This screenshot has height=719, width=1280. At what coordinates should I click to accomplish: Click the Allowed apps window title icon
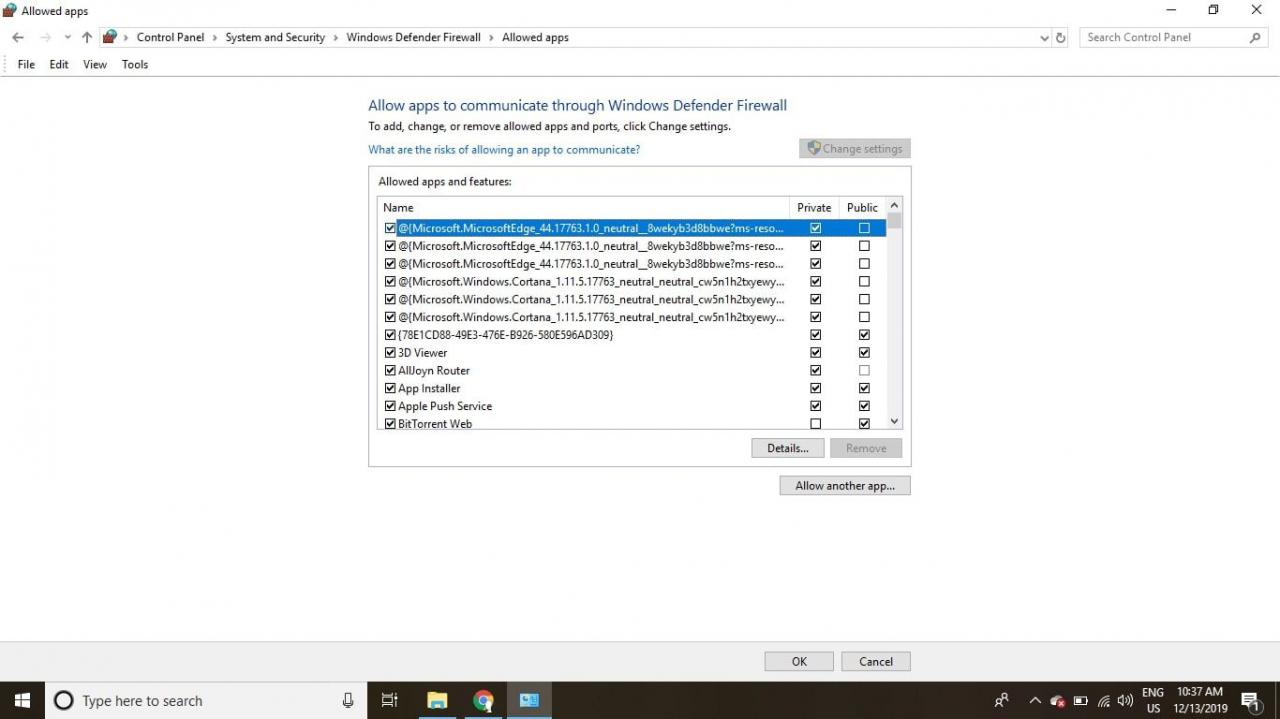[10, 10]
